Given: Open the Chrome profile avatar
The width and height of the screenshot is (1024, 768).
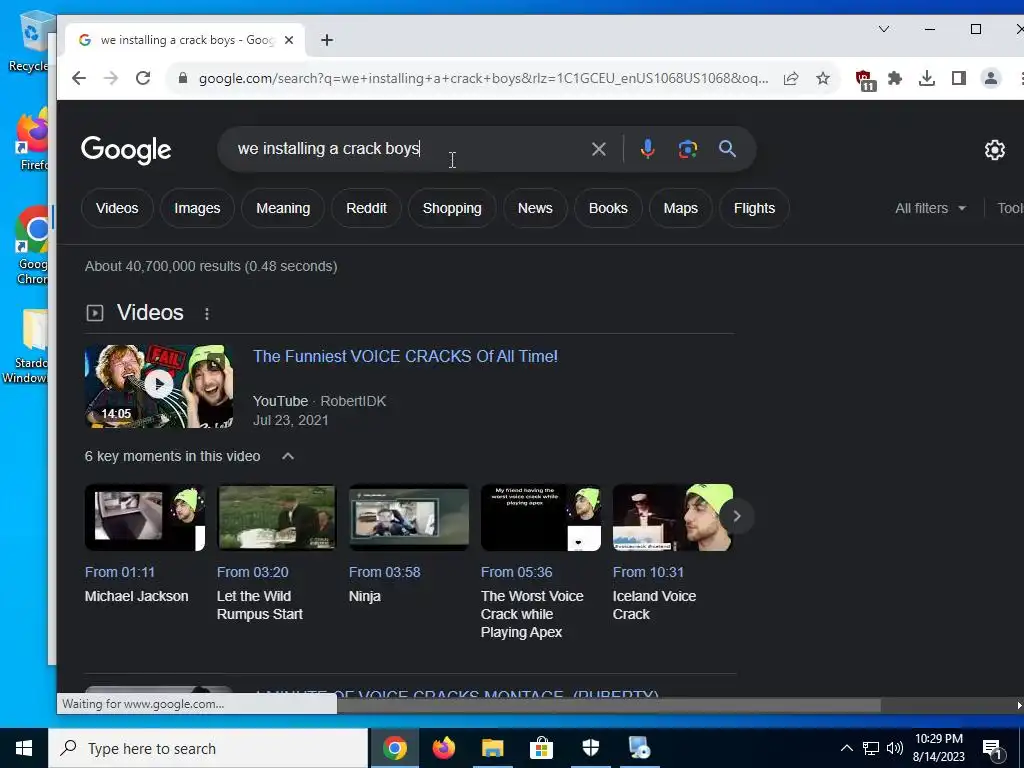Looking at the screenshot, I should 991,78.
